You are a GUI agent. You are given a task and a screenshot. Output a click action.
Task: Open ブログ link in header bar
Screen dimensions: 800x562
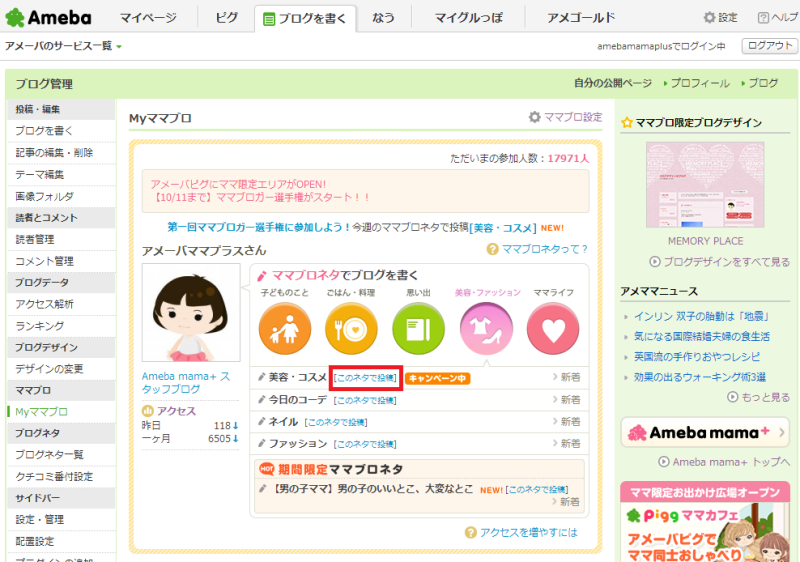click(x=763, y=83)
